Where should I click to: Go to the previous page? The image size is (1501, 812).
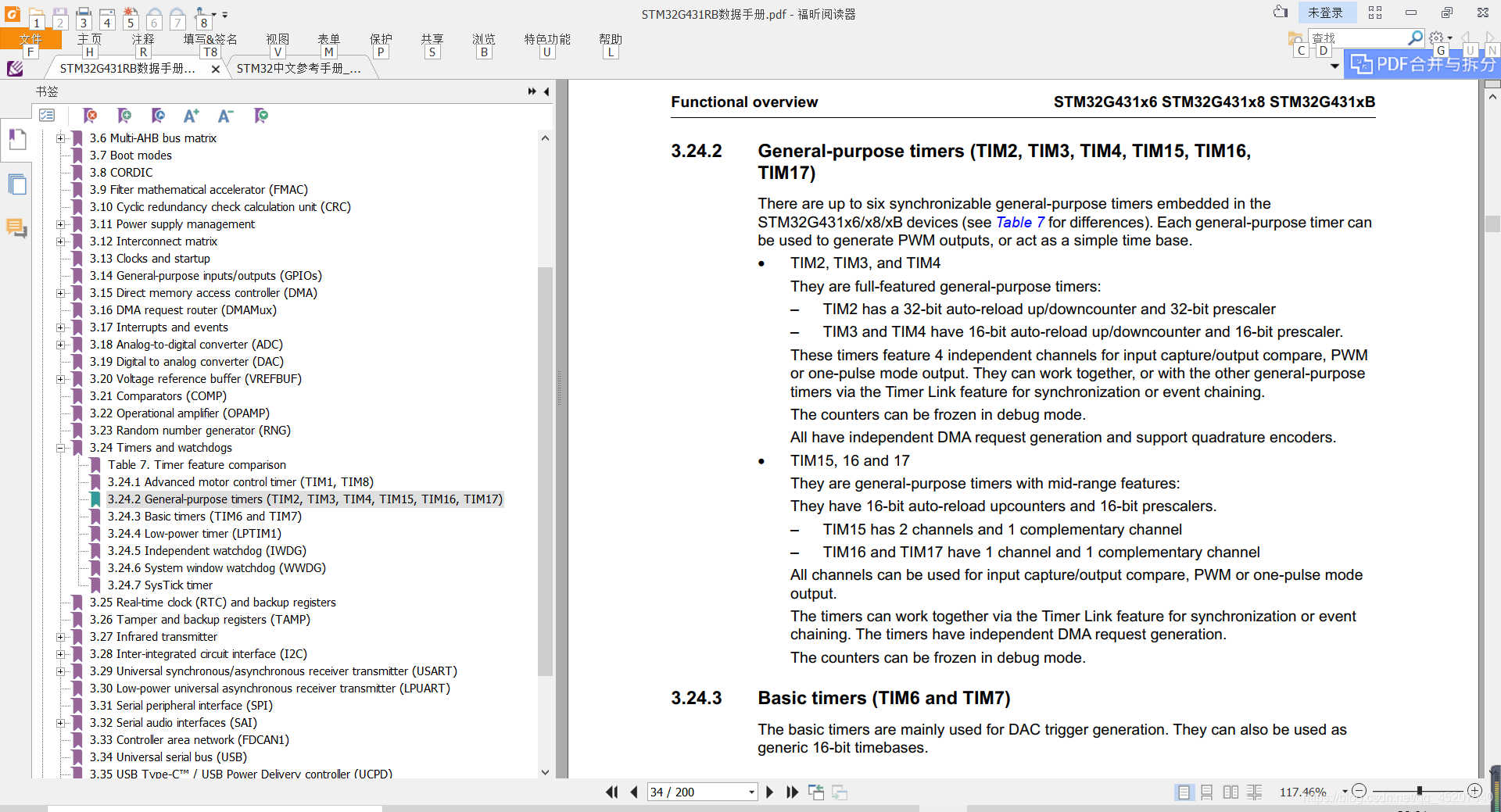click(633, 792)
